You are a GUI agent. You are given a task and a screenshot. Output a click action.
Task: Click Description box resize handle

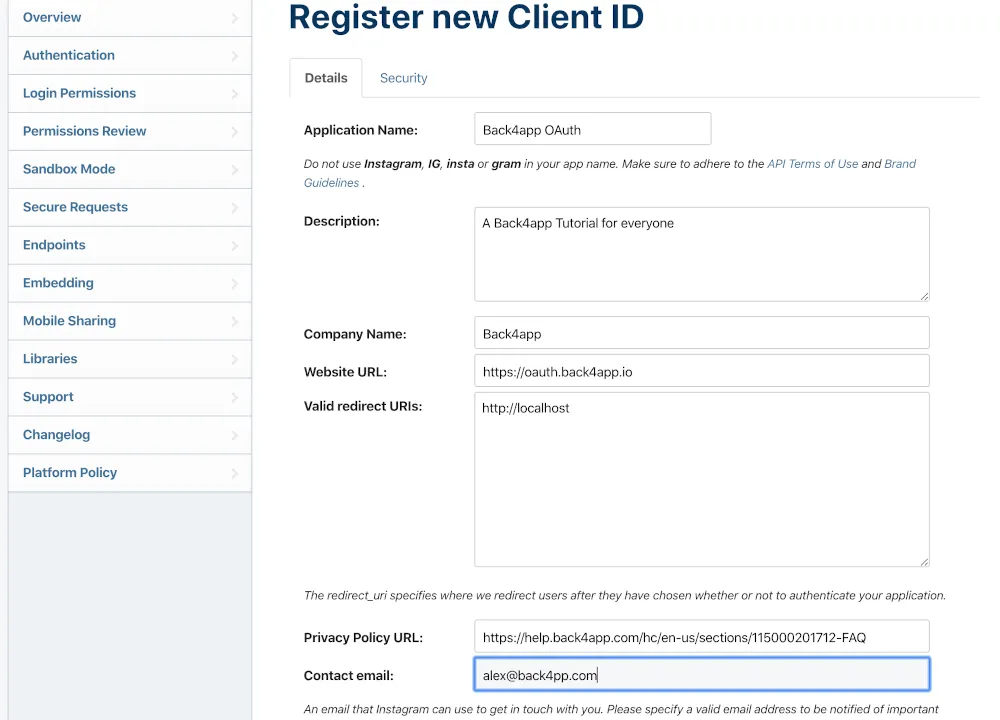point(924,296)
